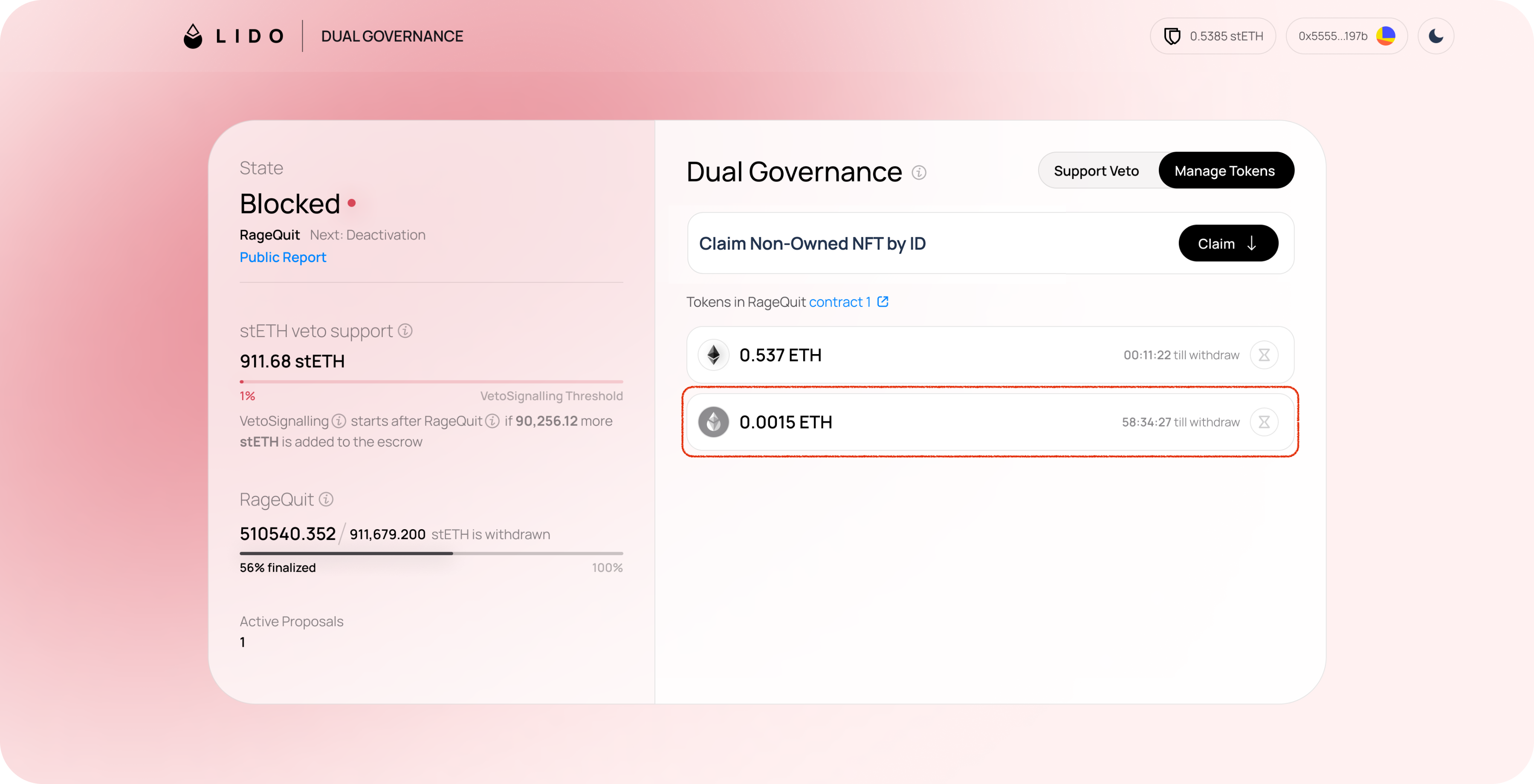
Task: Click info icon after 'starts after RageQuit'
Action: click(x=492, y=421)
